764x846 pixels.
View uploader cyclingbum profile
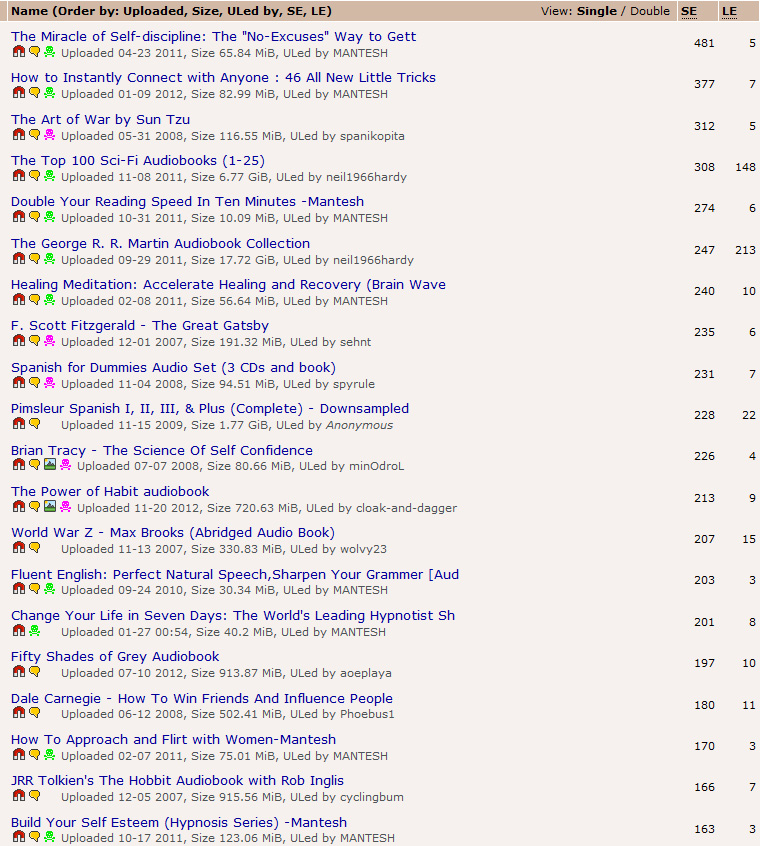(372, 797)
